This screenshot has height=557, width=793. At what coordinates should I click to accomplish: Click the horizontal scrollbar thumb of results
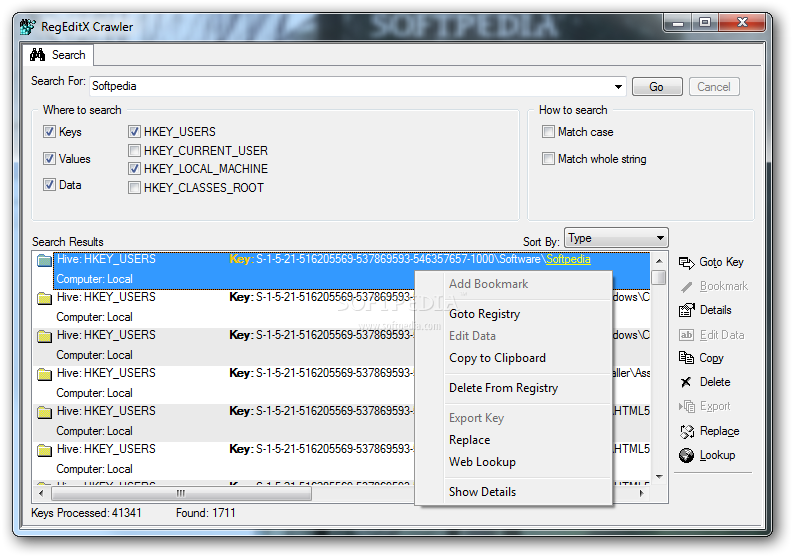click(182, 493)
